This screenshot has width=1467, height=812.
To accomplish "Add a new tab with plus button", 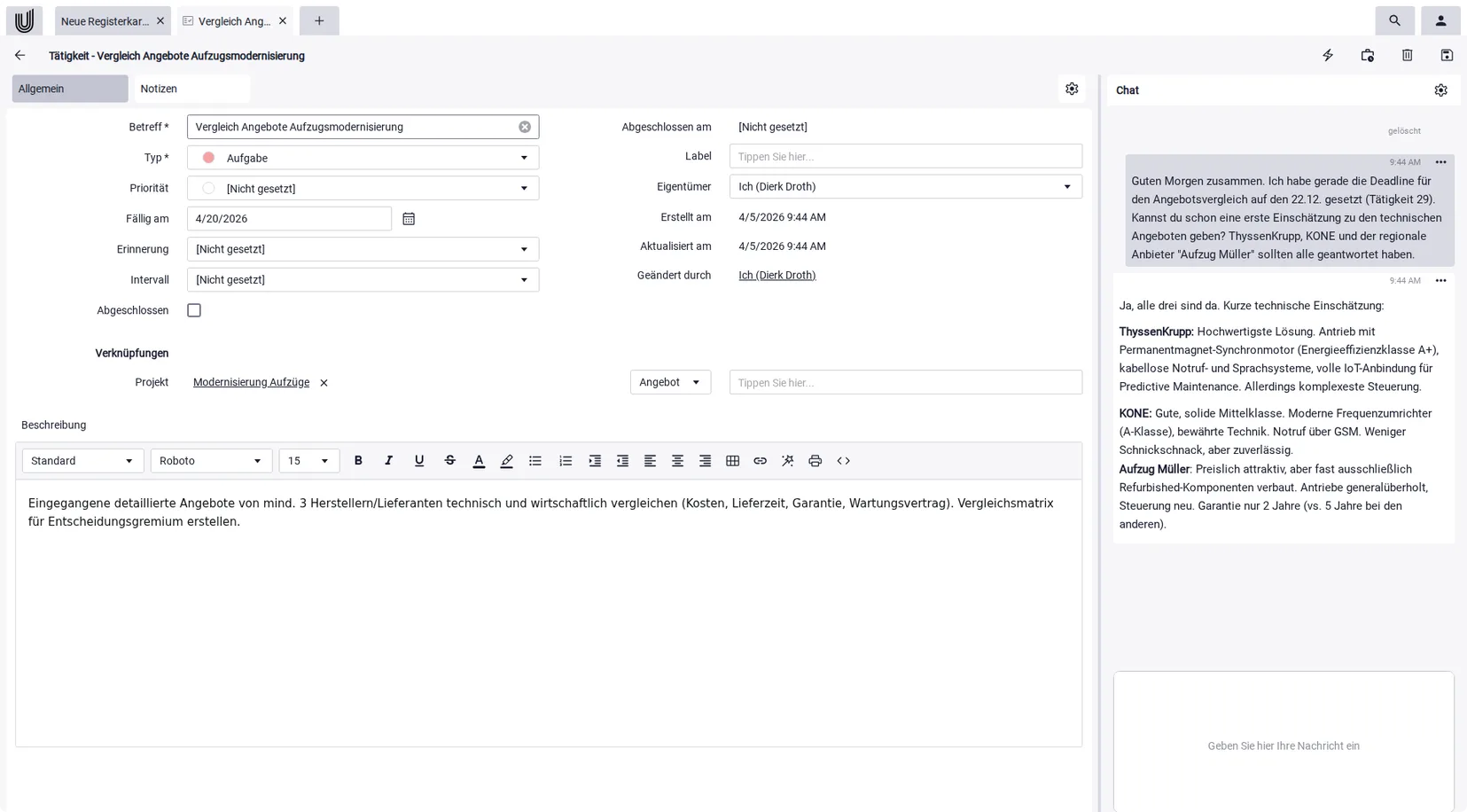I will [319, 20].
